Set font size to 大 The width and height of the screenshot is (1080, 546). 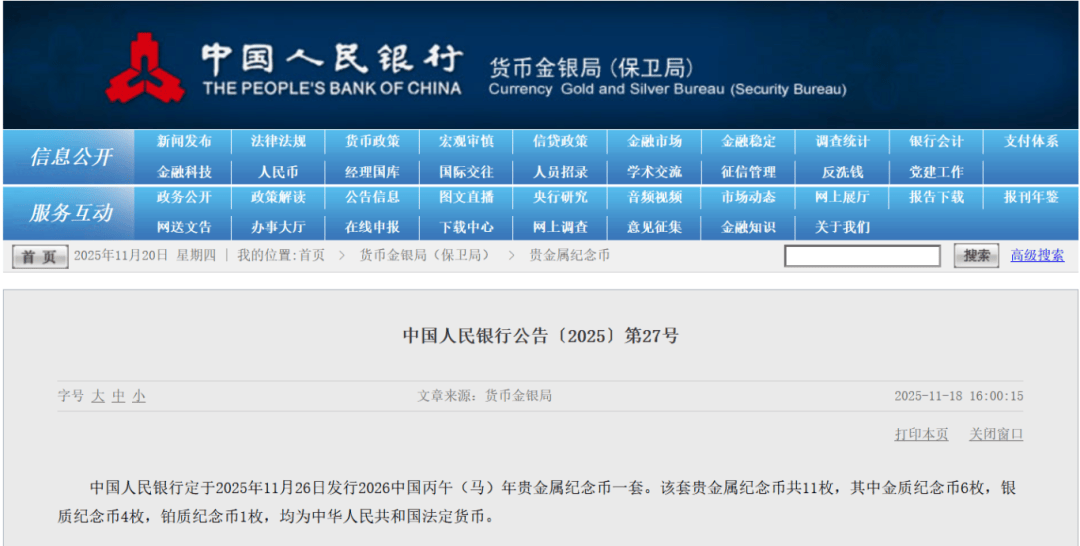pyautogui.click(x=98, y=397)
